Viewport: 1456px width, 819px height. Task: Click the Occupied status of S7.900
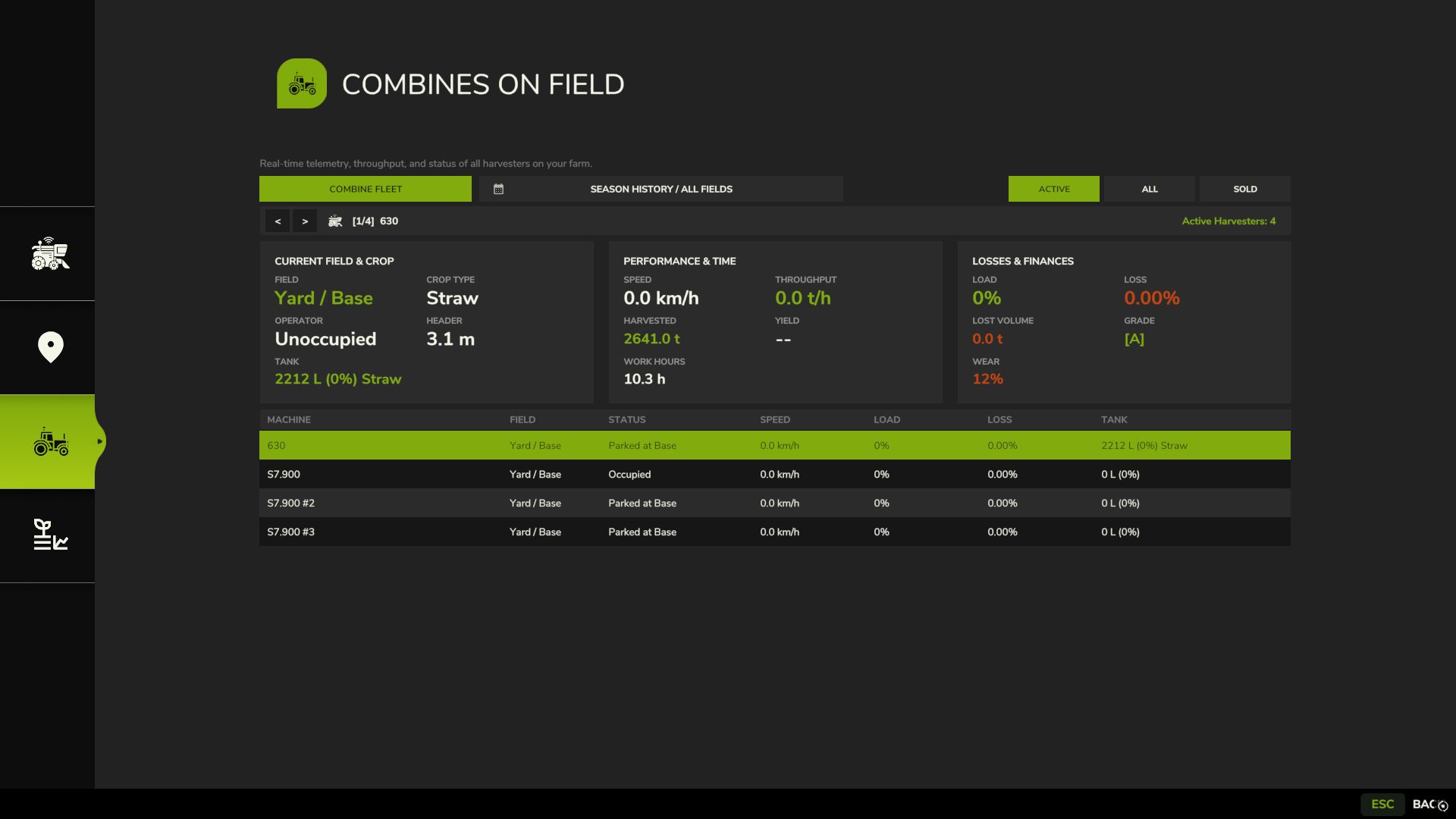coord(629,474)
